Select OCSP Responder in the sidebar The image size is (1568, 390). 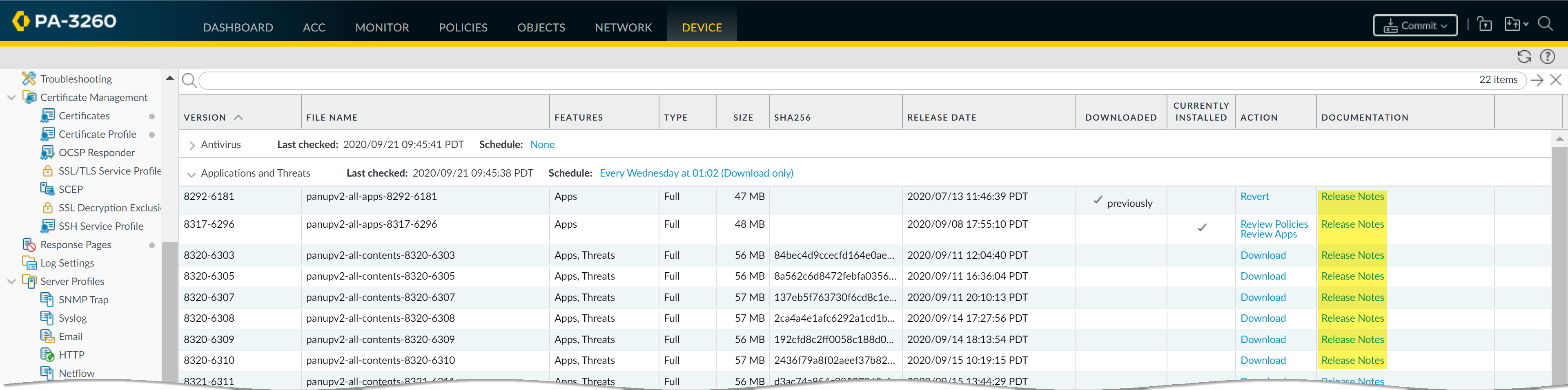(x=96, y=152)
